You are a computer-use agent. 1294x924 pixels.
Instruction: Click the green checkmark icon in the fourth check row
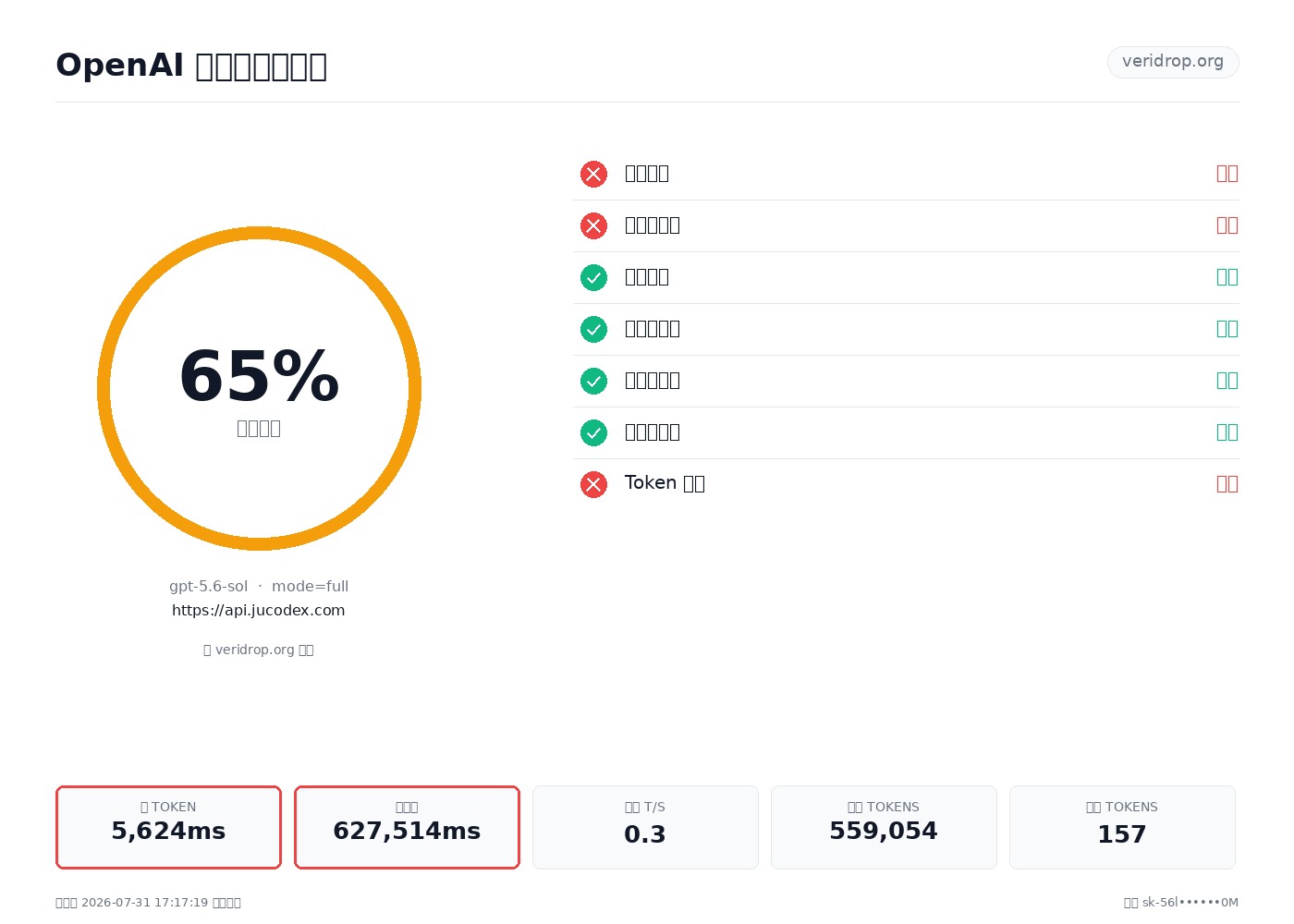click(593, 329)
